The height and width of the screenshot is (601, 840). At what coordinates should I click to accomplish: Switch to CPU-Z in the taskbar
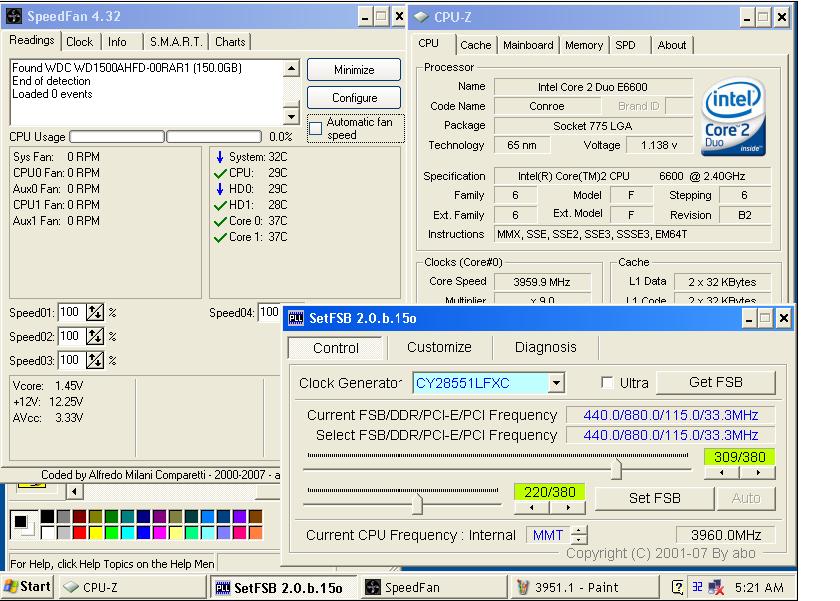(x=132, y=588)
